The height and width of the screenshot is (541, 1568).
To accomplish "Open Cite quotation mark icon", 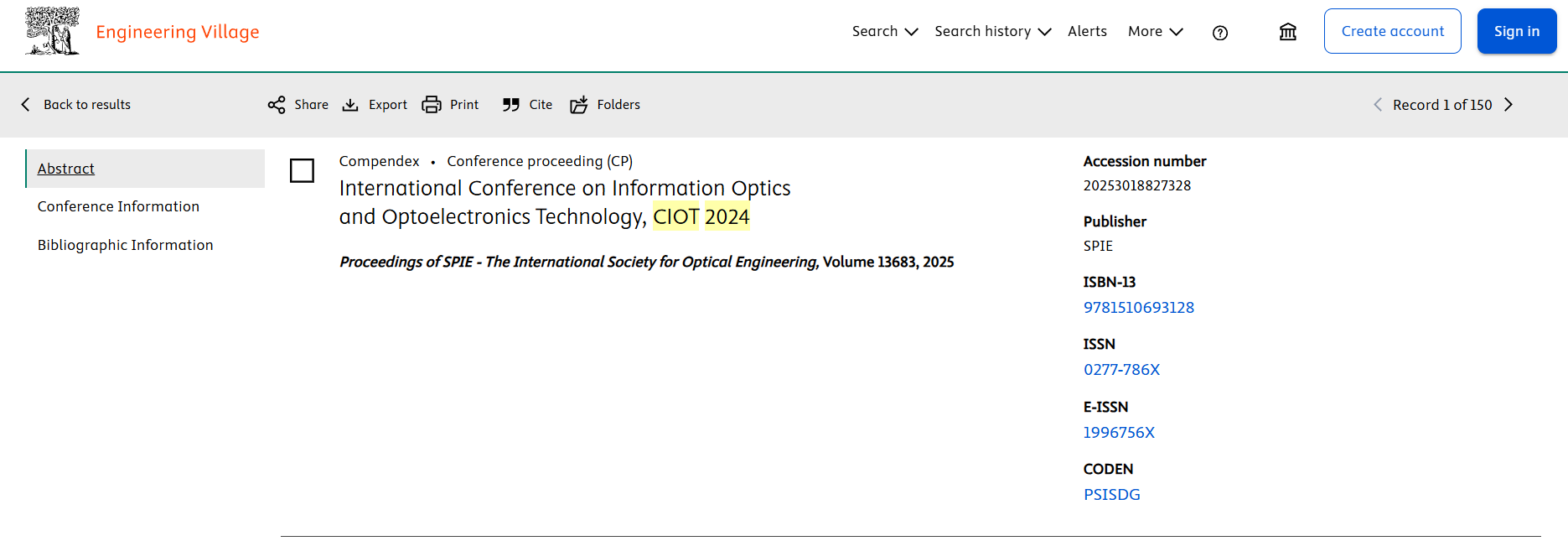I will tap(510, 105).
